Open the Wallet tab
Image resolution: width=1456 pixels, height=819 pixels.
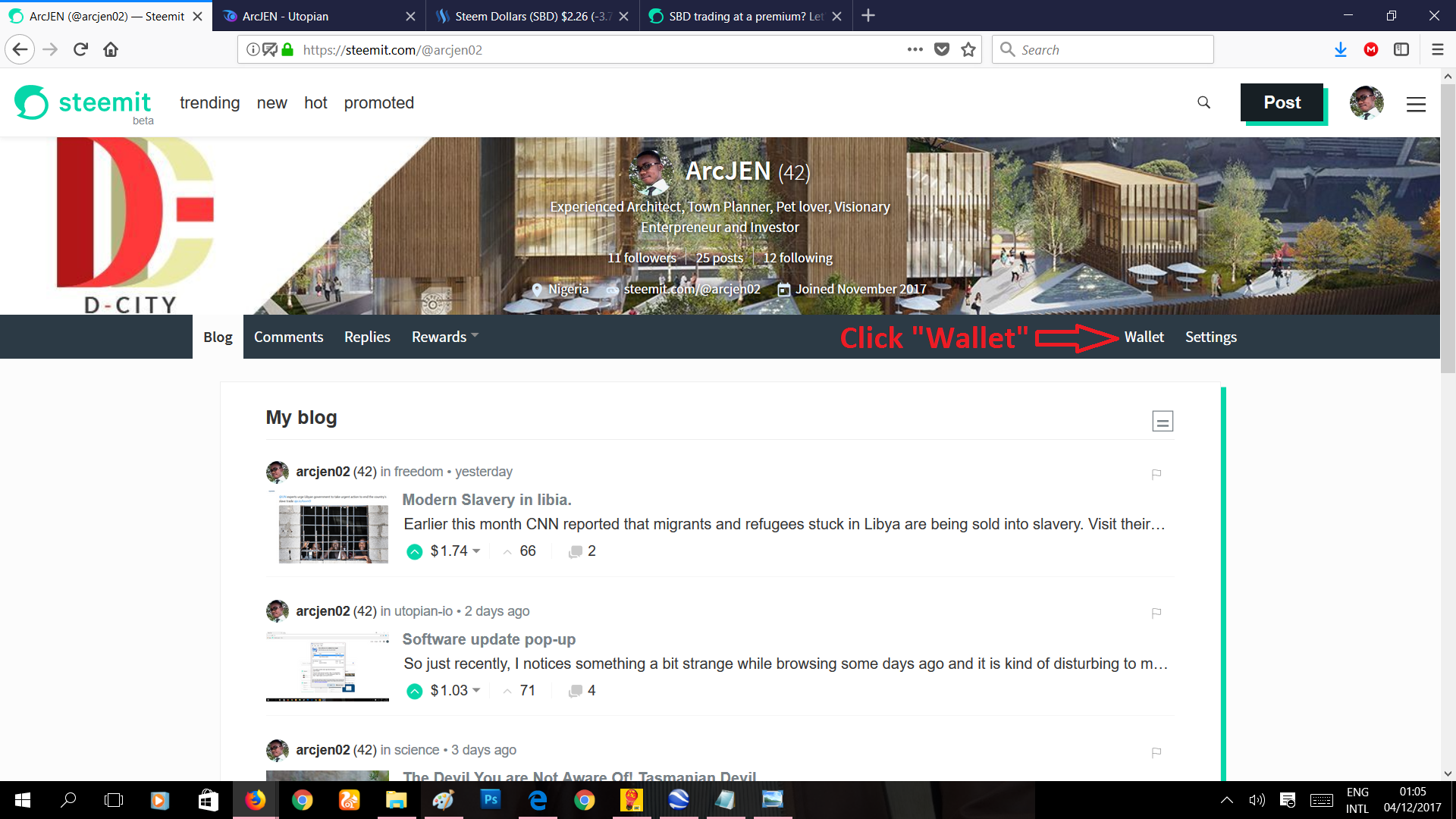tap(1144, 337)
